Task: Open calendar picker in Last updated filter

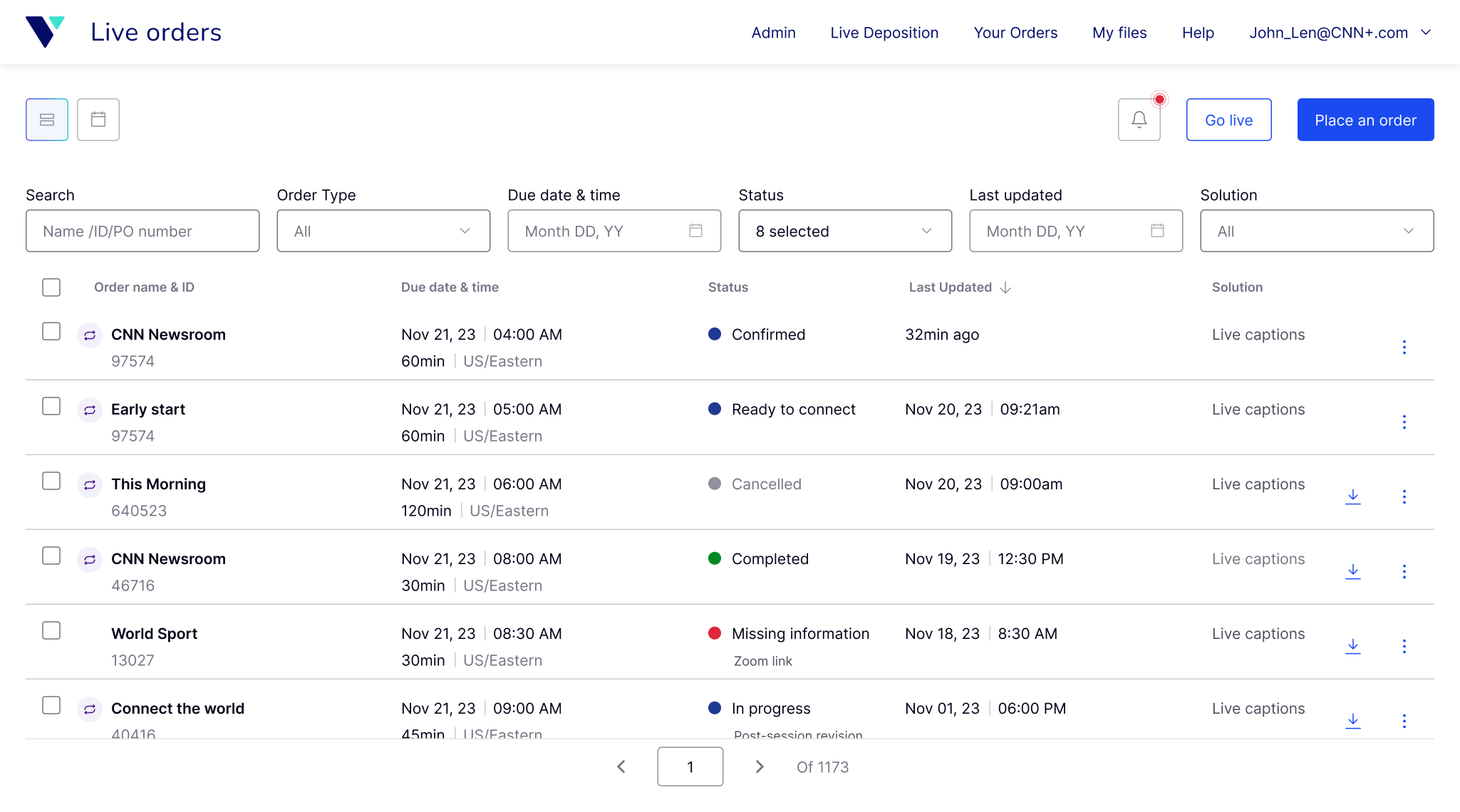Action: [1157, 231]
